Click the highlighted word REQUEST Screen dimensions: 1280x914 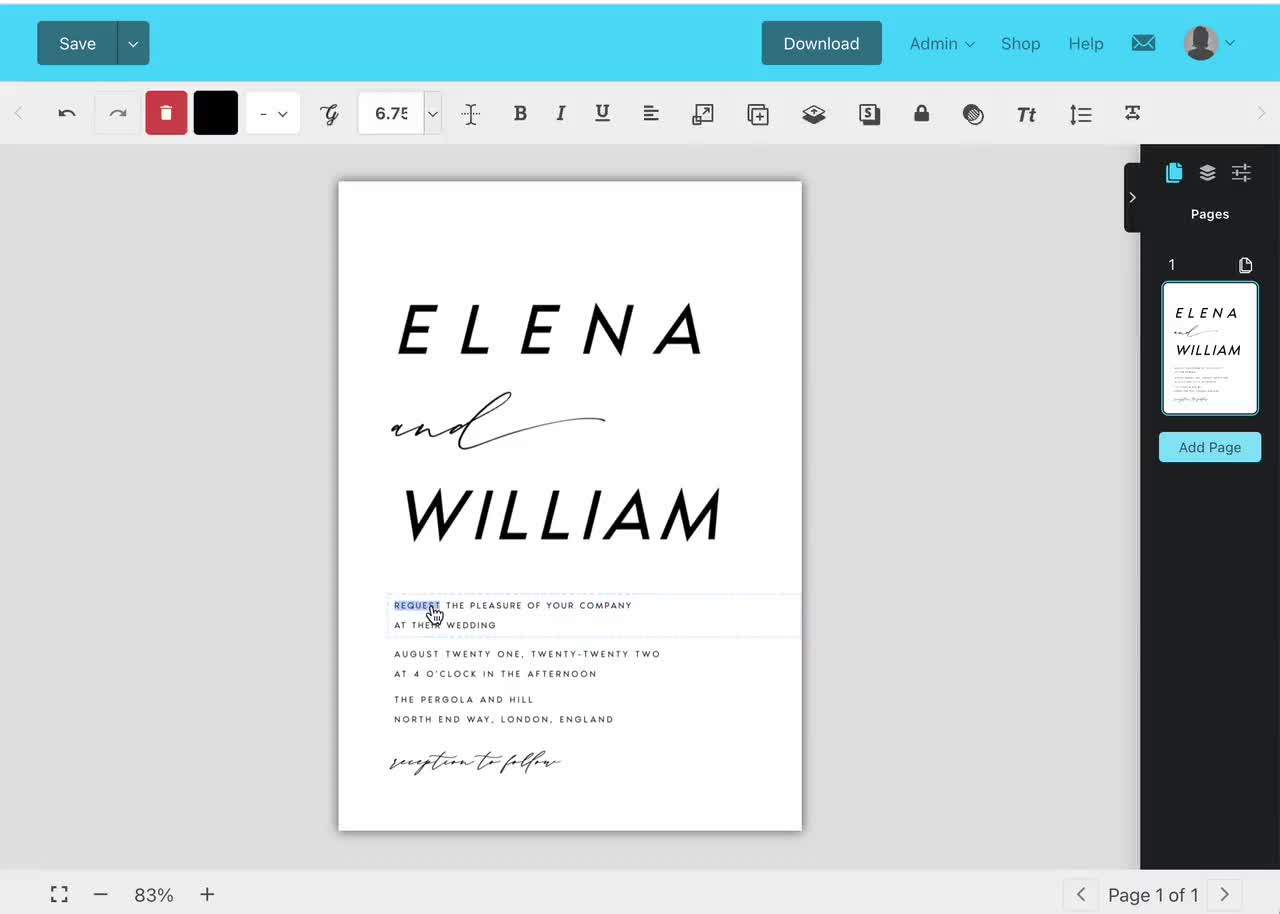(x=416, y=605)
